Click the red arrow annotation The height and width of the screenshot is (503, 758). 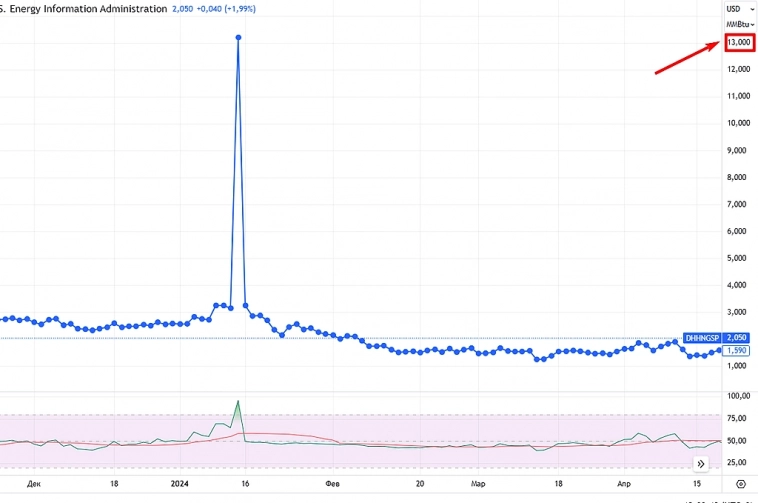686,58
